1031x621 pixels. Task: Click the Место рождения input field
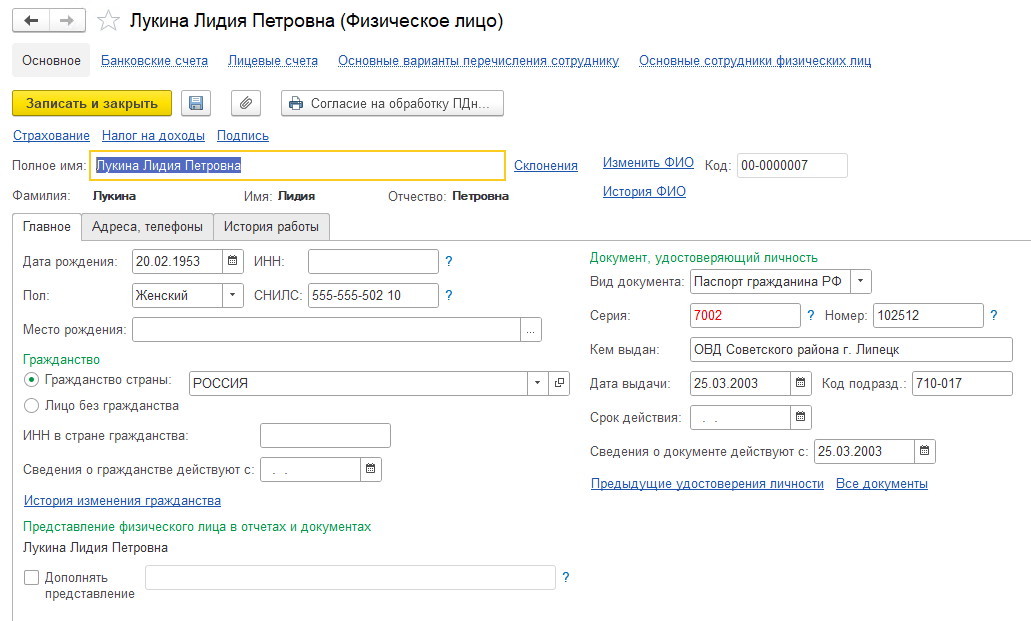pyautogui.click(x=327, y=330)
